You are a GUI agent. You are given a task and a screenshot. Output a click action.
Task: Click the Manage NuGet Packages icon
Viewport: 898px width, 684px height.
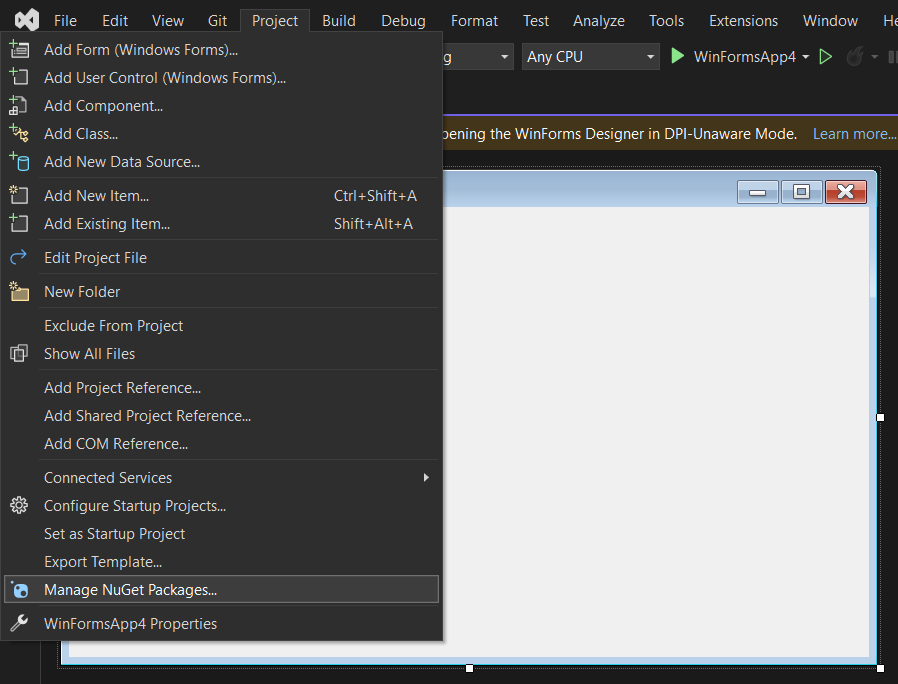(x=19, y=589)
